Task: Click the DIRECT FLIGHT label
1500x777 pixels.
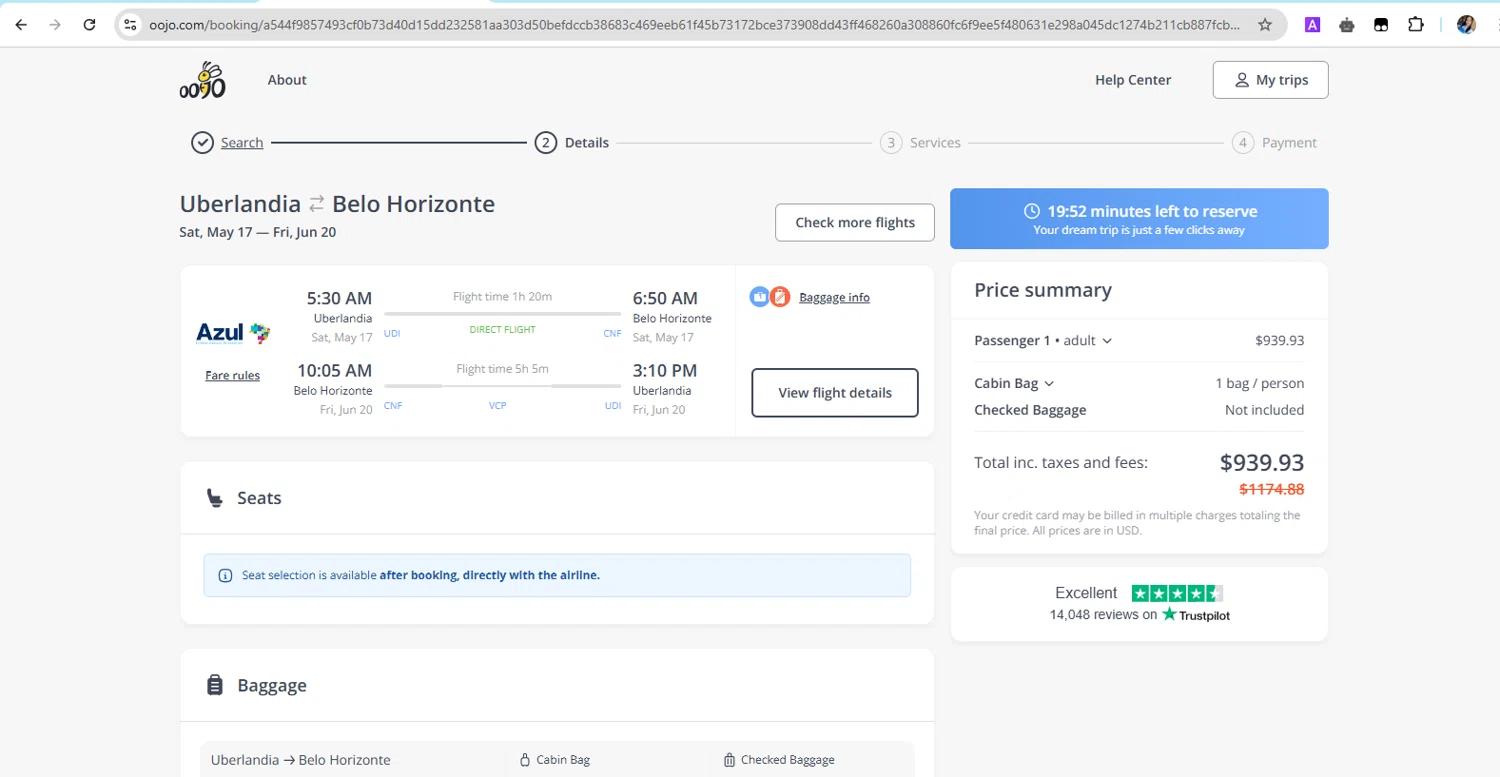Action: point(502,330)
